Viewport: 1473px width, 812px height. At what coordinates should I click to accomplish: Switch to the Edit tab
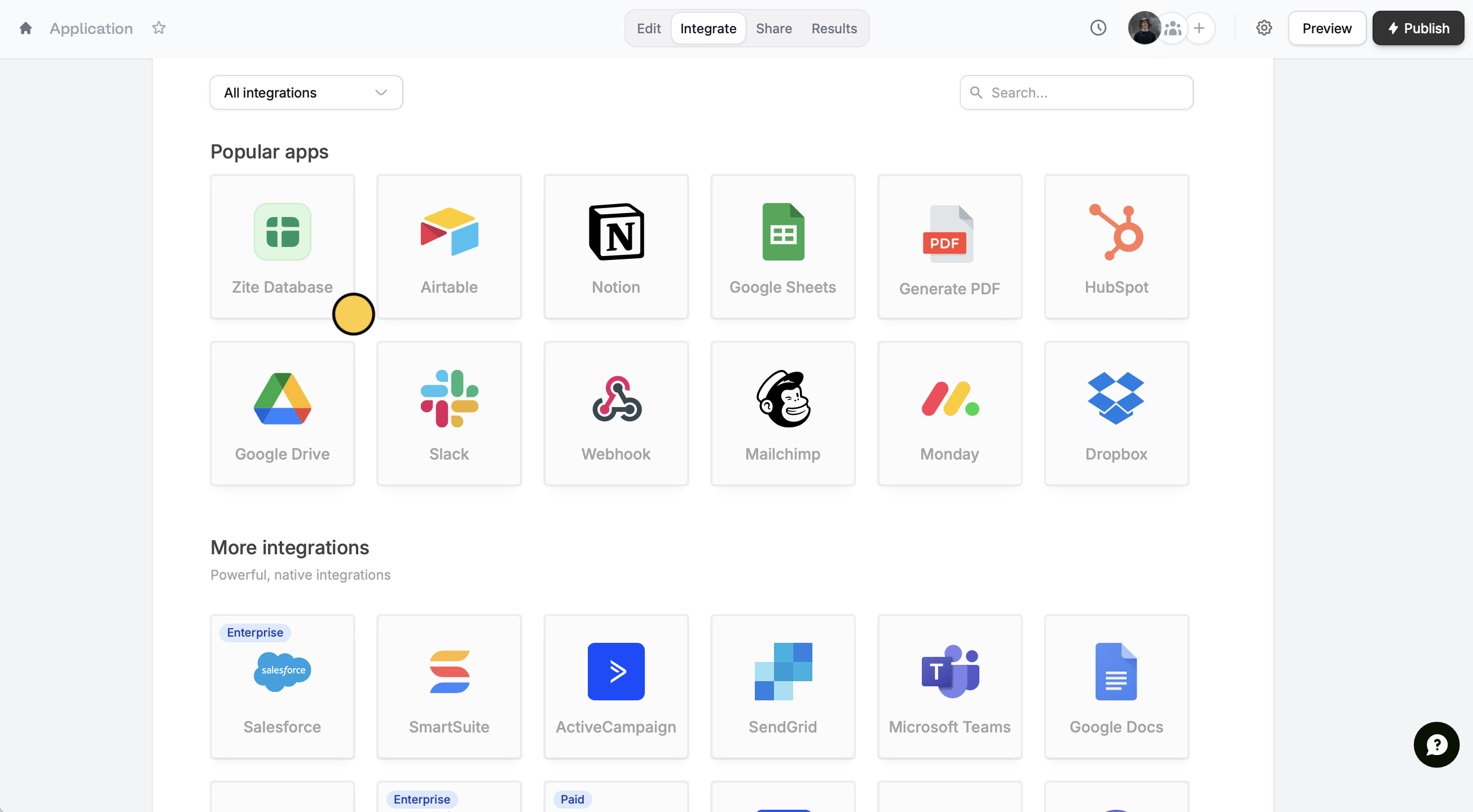click(x=648, y=29)
